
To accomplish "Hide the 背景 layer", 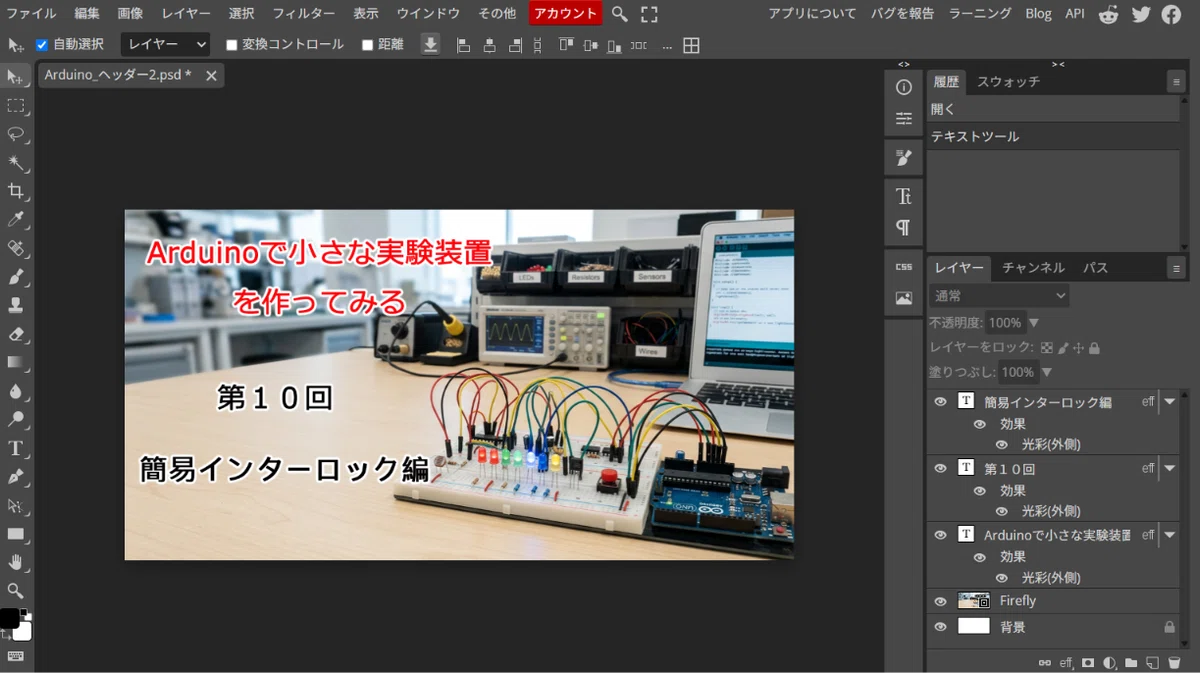I will 940,627.
